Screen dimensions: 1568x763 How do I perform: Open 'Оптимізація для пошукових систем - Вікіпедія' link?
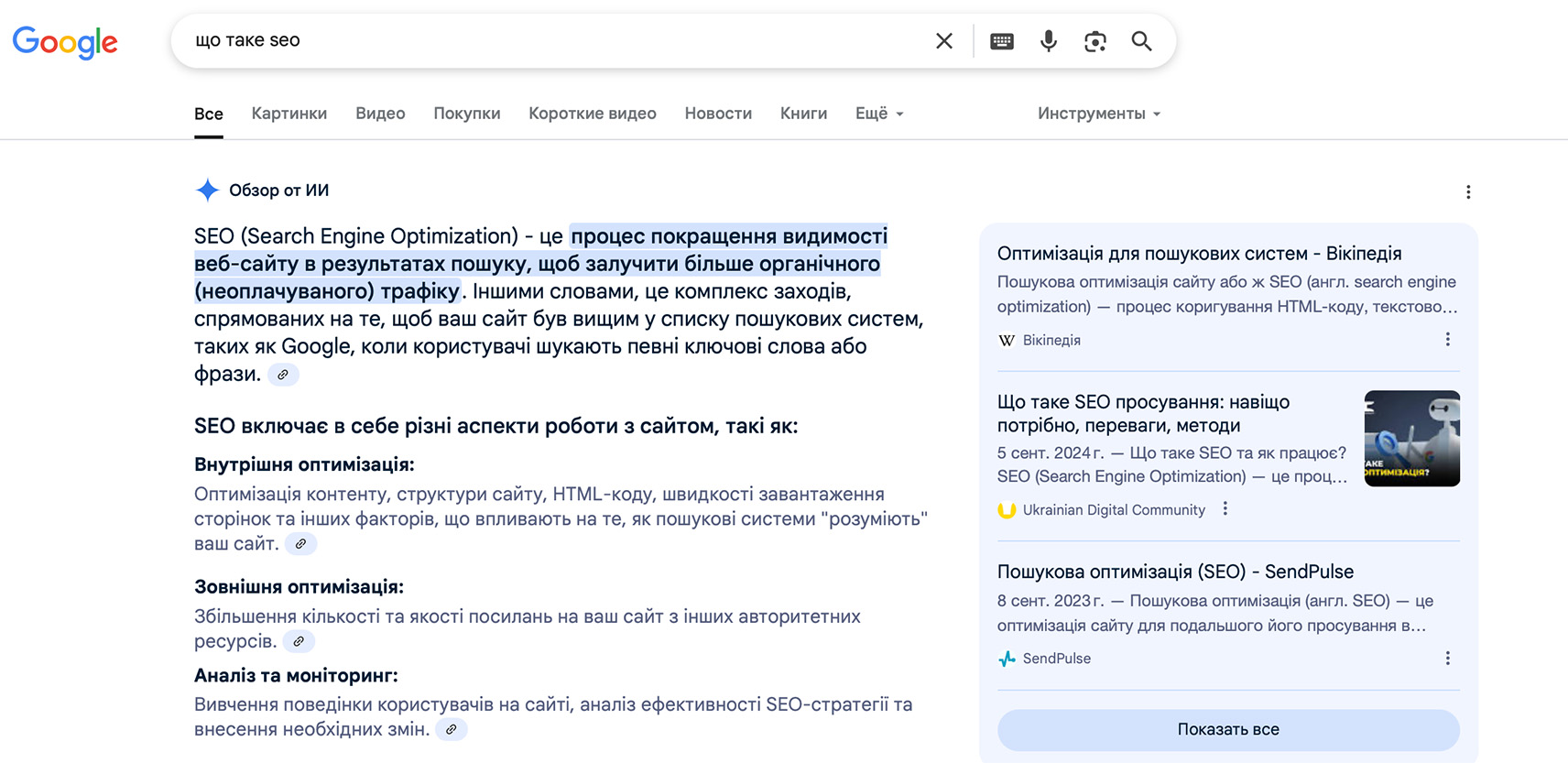click(1199, 254)
